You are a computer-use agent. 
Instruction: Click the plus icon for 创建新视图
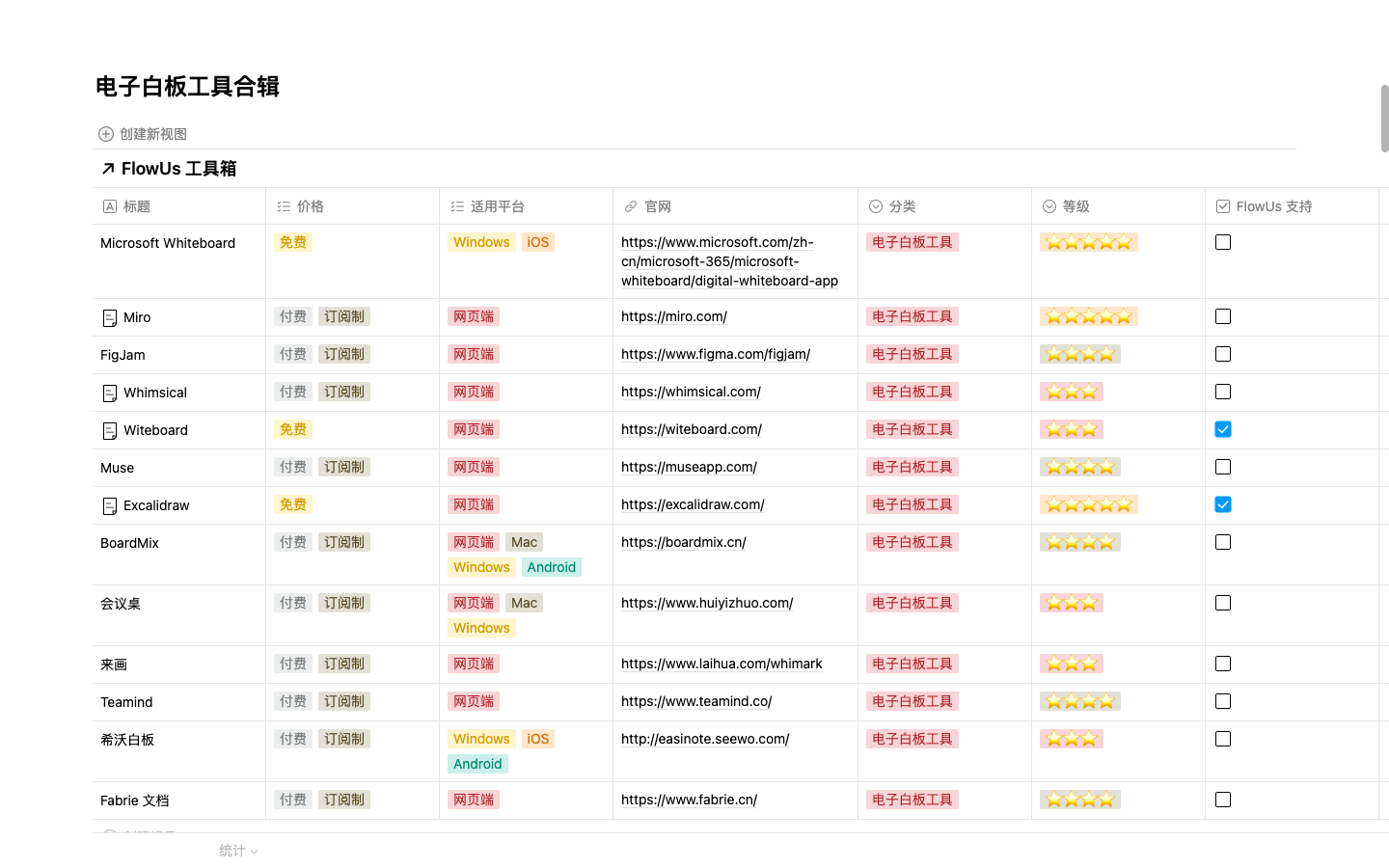(106, 134)
